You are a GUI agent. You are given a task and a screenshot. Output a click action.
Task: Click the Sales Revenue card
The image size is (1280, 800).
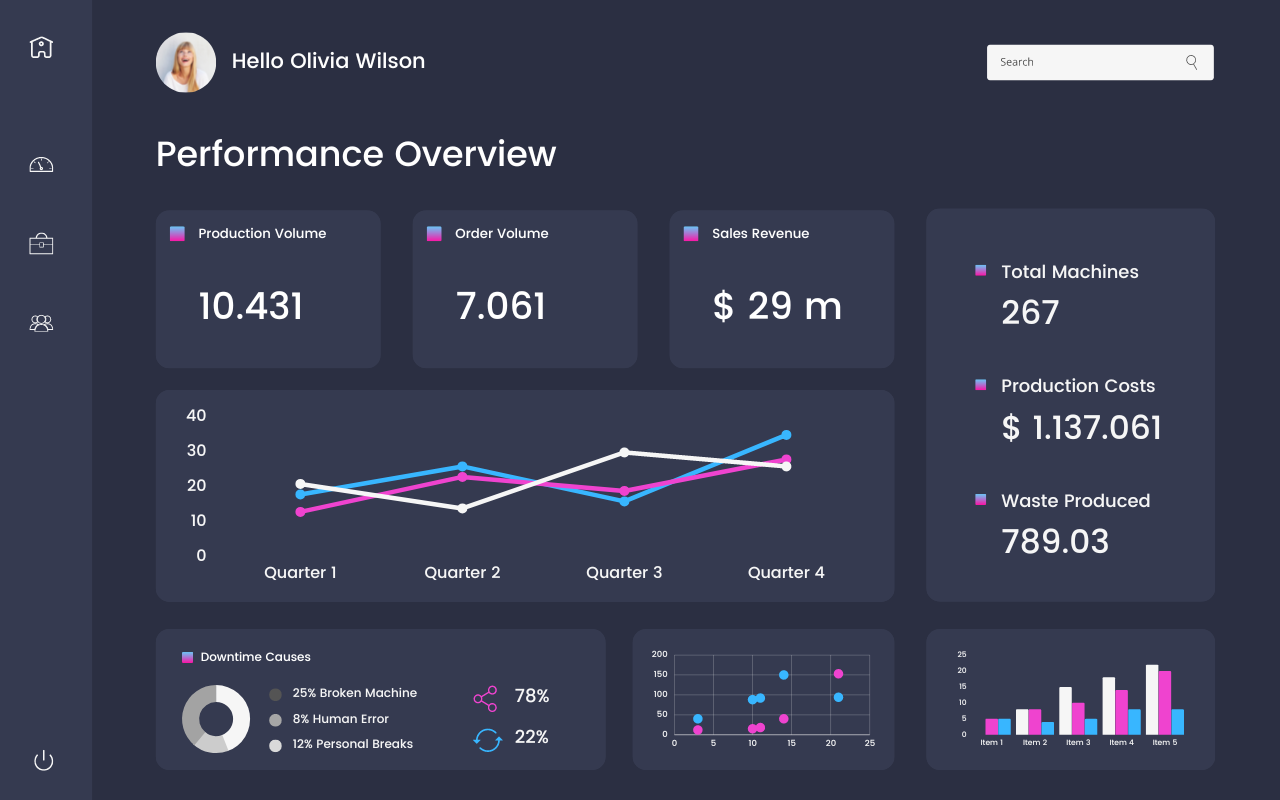(x=781, y=289)
